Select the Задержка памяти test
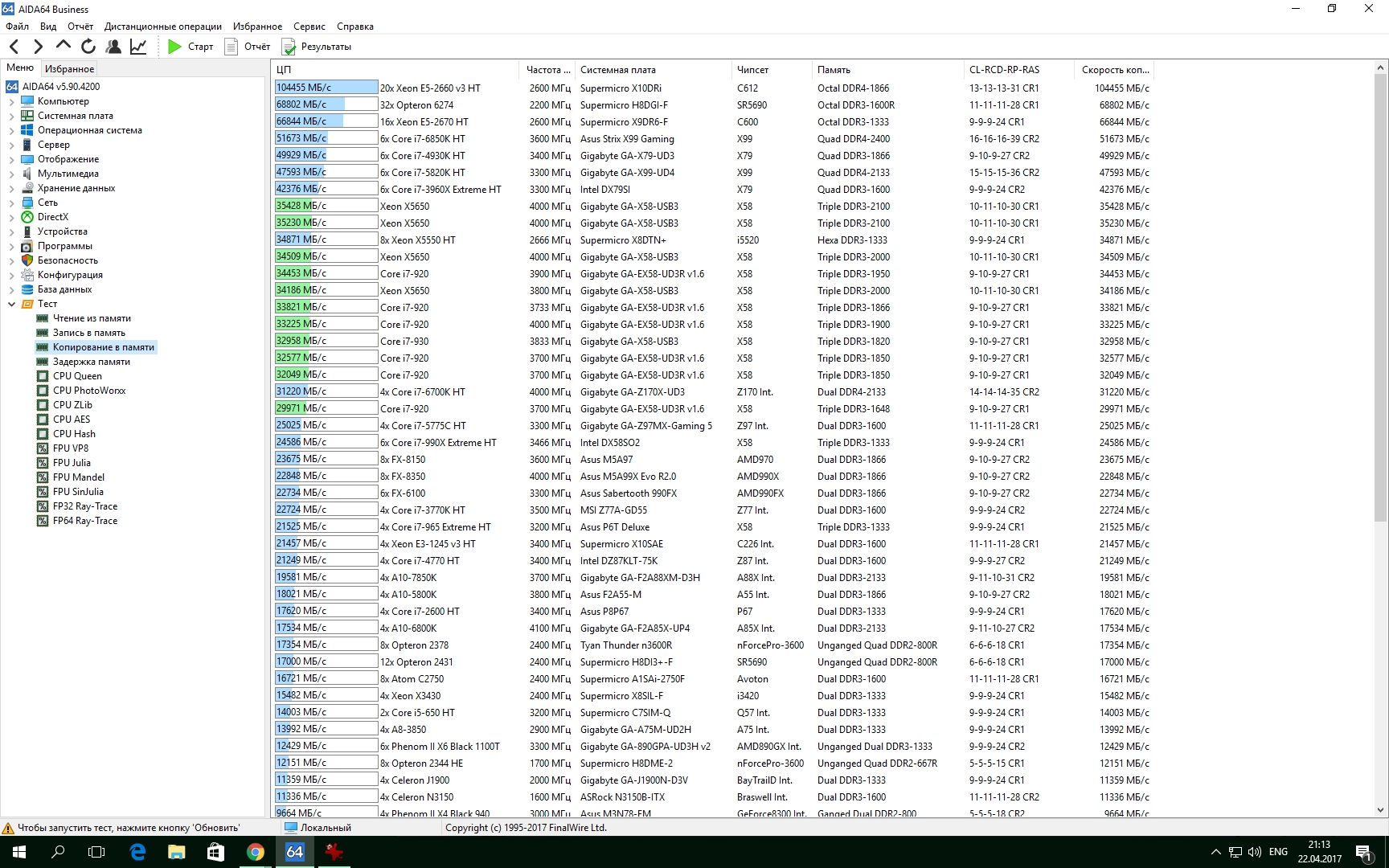The height and width of the screenshot is (868, 1389). click(92, 362)
